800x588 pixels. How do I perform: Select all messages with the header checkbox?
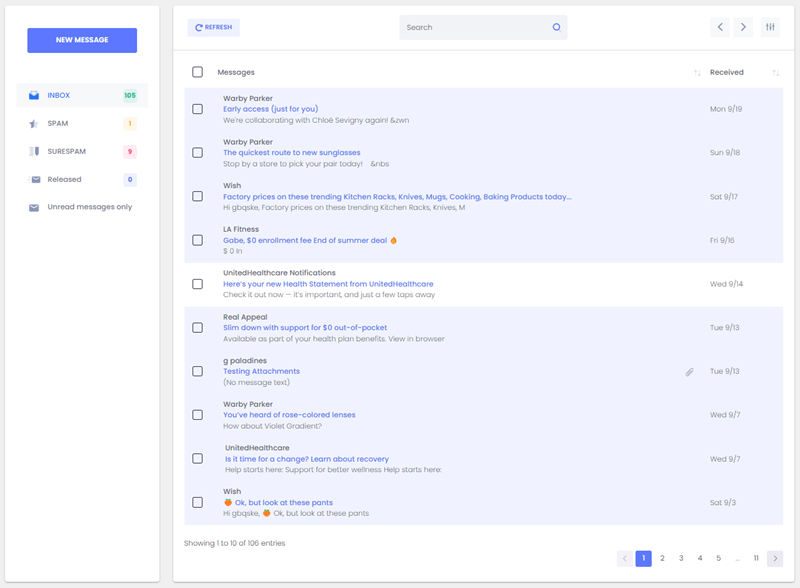coord(197,72)
